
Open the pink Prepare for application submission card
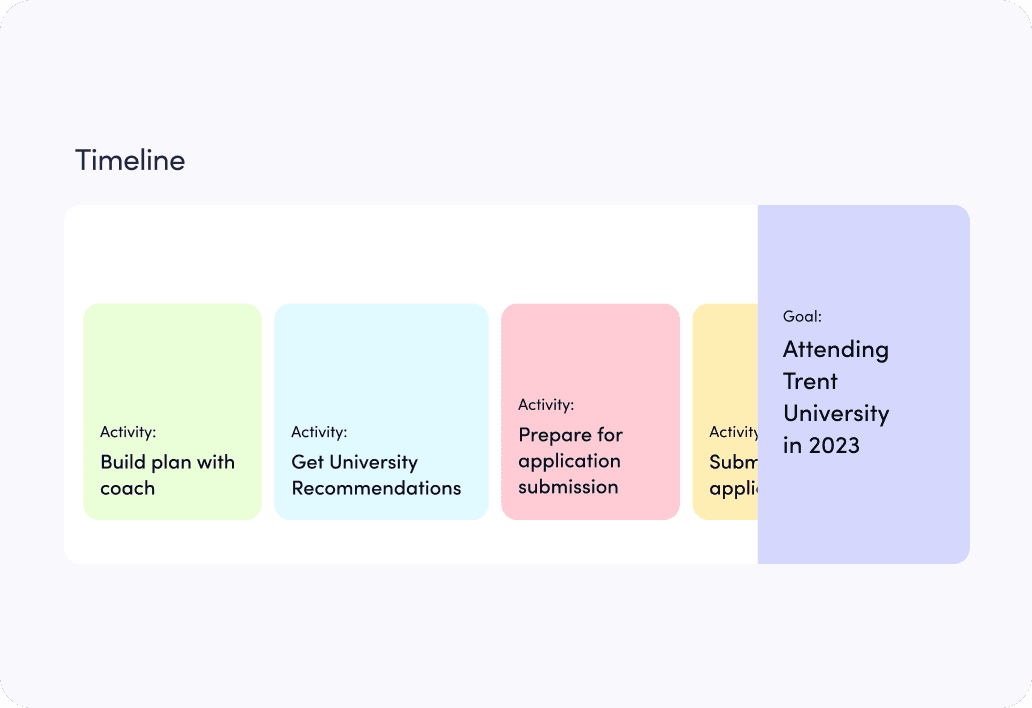590,412
